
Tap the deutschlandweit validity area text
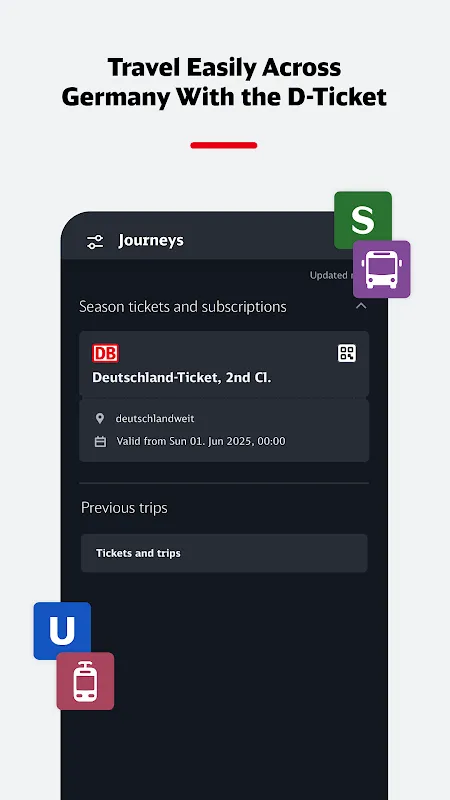pos(155,419)
